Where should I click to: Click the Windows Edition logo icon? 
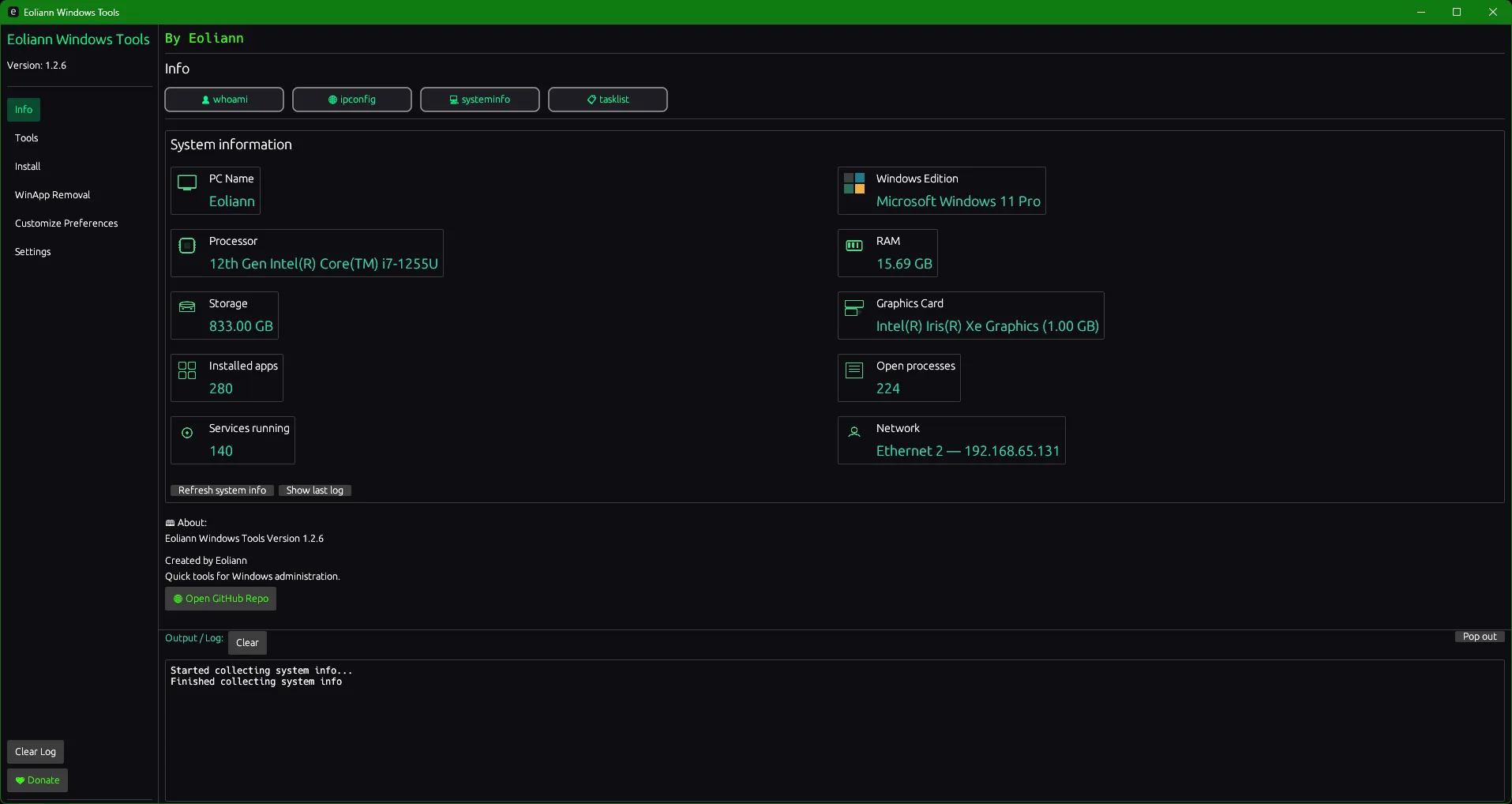(854, 182)
